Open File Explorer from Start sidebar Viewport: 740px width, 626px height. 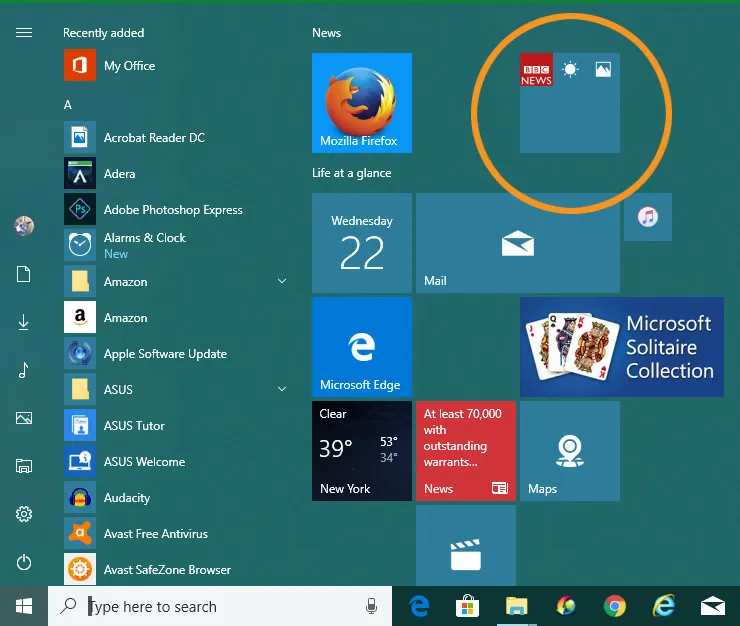24,466
